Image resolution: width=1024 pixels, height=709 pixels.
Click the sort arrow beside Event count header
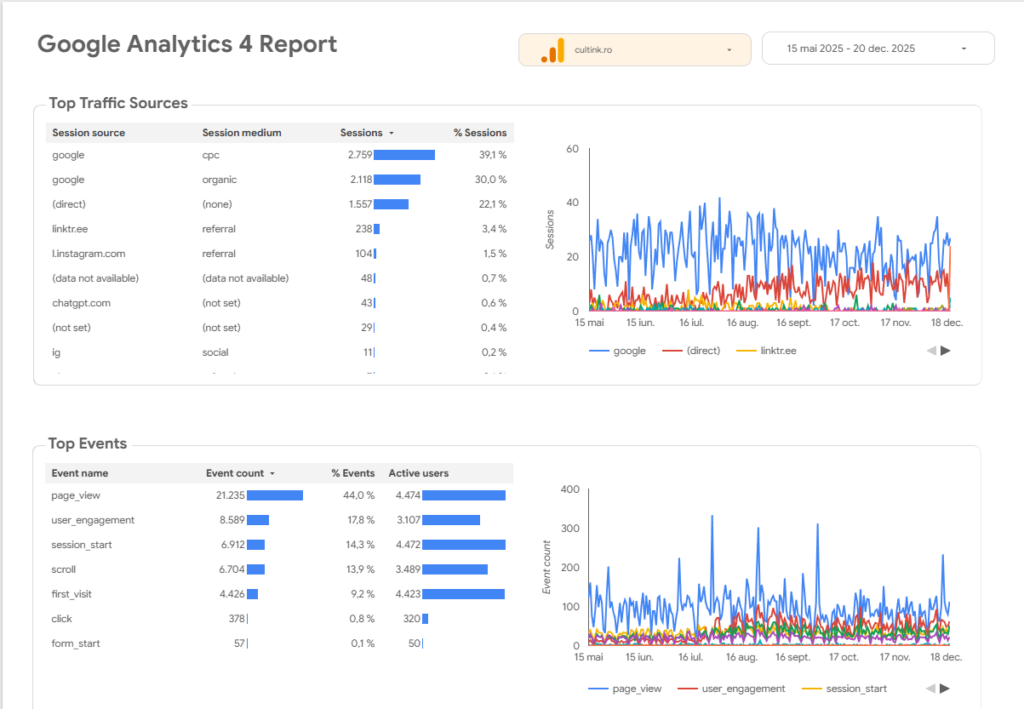click(273, 473)
